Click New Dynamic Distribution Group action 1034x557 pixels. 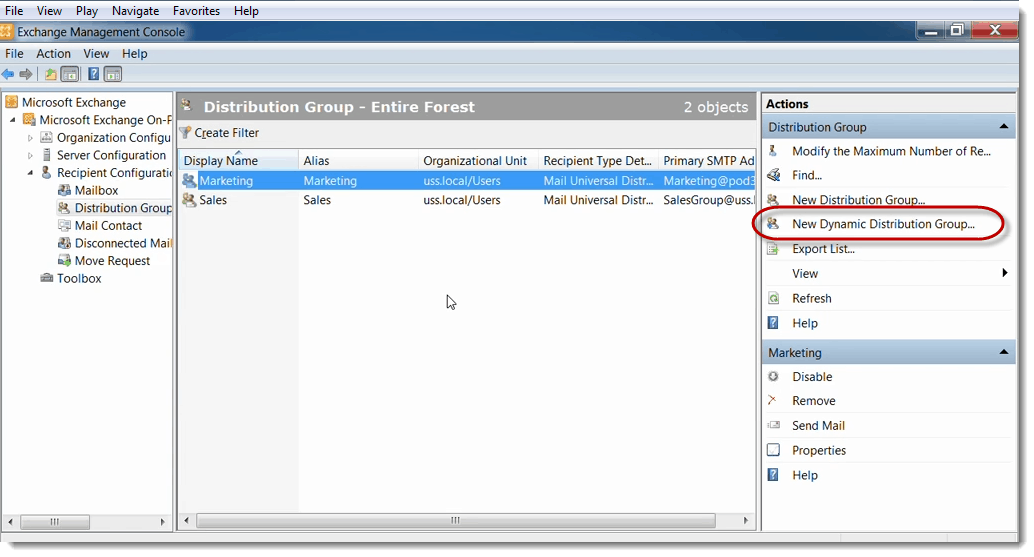click(x=883, y=224)
